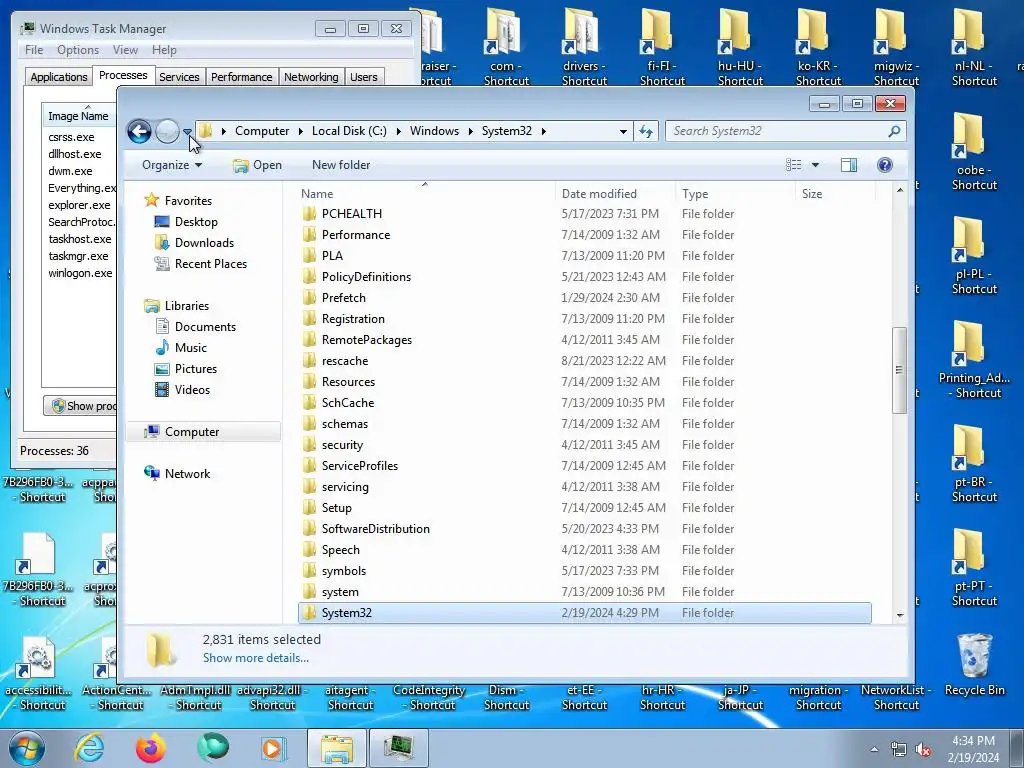1024x768 pixels.
Task: Open Desktop in the navigation pane
Action: tap(196, 221)
